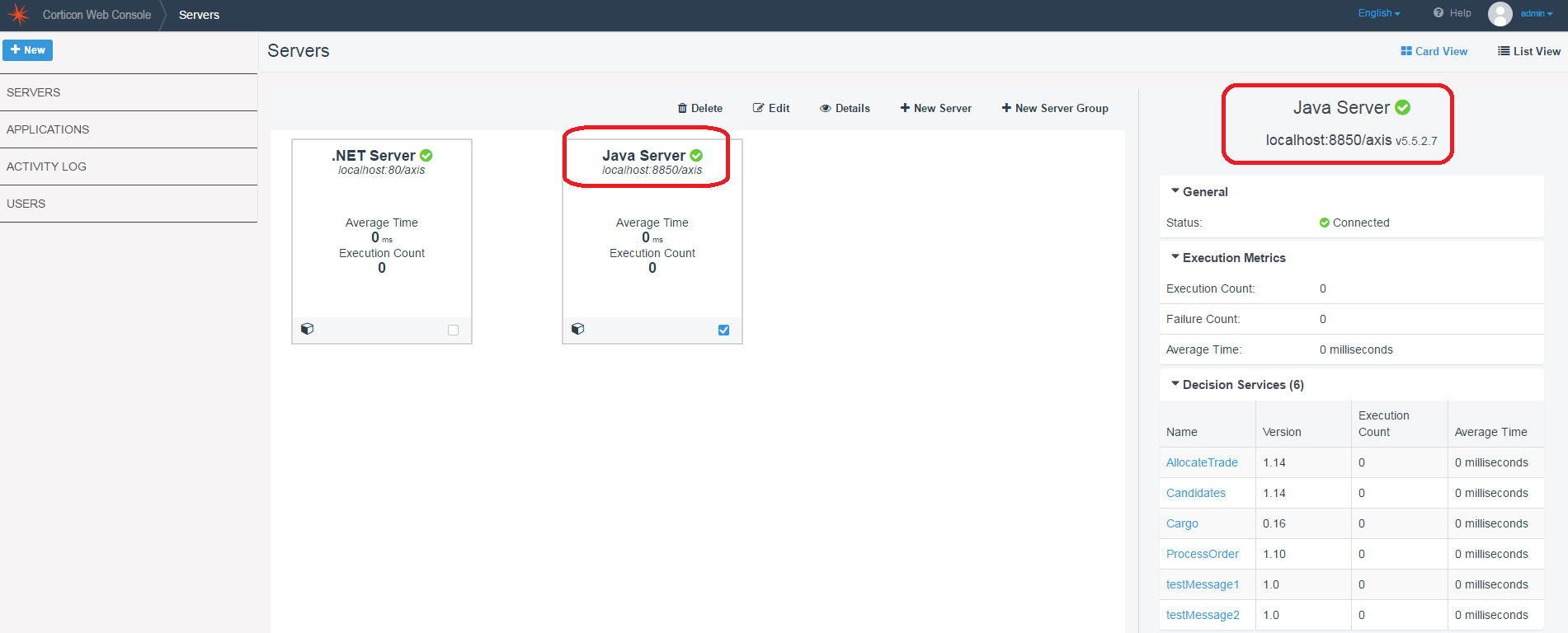Image resolution: width=1568 pixels, height=633 pixels.
Task: Switch to Card View
Action: (x=1434, y=51)
